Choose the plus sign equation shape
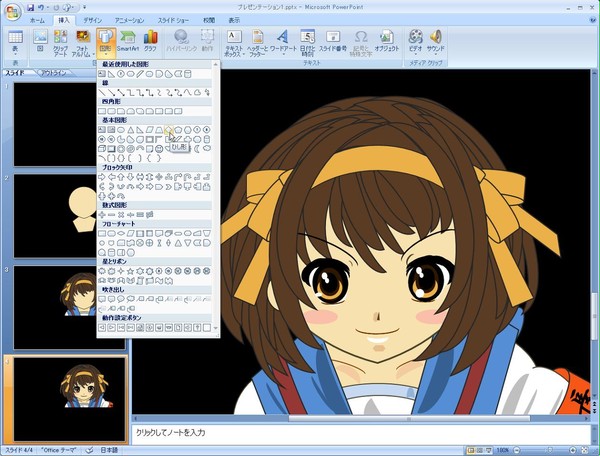600x456 pixels. (x=102, y=215)
